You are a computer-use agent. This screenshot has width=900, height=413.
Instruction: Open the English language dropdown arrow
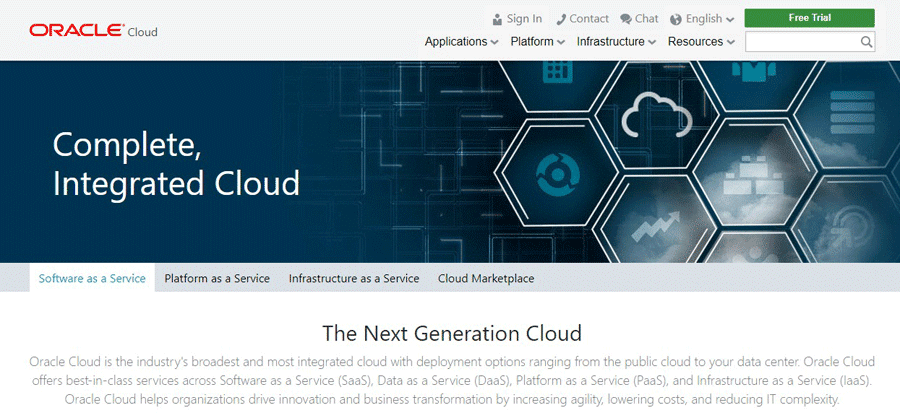[x=730, y=20]
